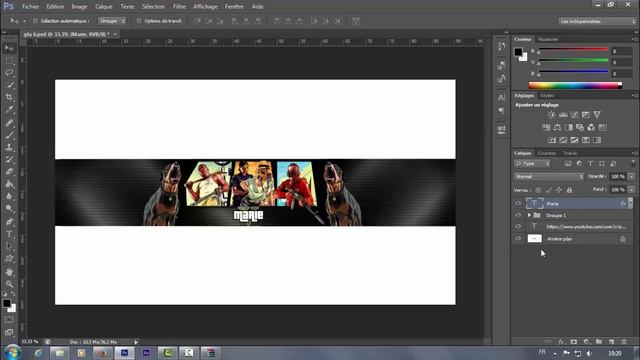This screenshot has width=640, height=360.
Task: Select the Clone Stamp tool
Action: click(x=9, y=147)
